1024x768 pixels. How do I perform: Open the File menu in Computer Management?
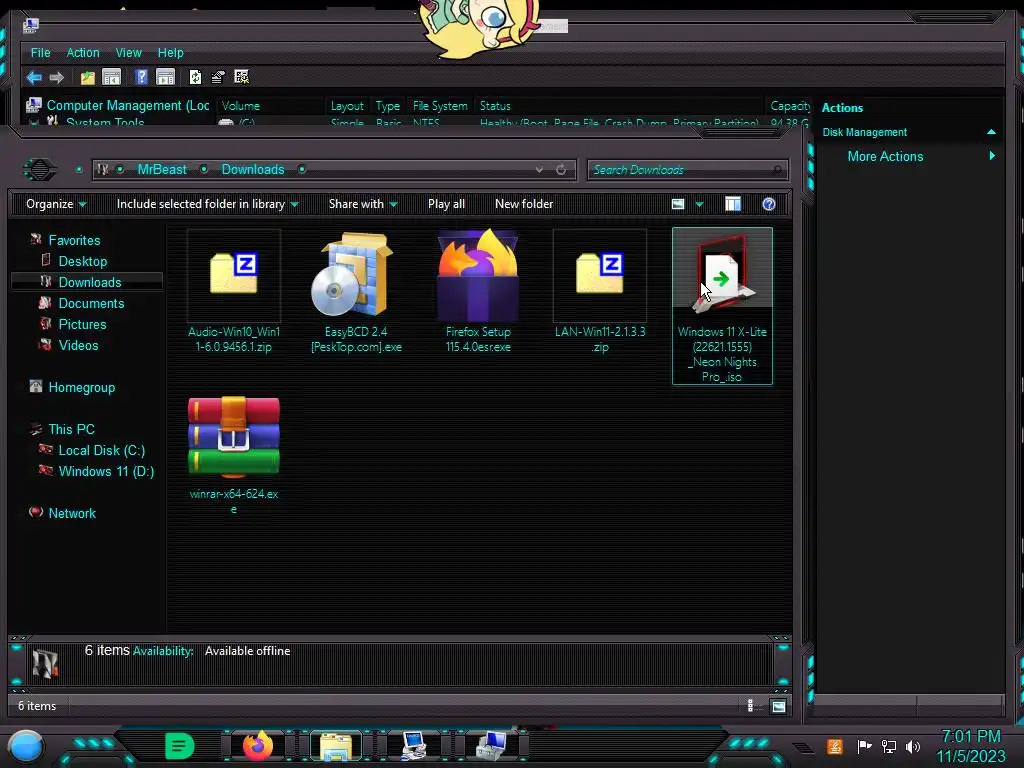click(40, 53)
